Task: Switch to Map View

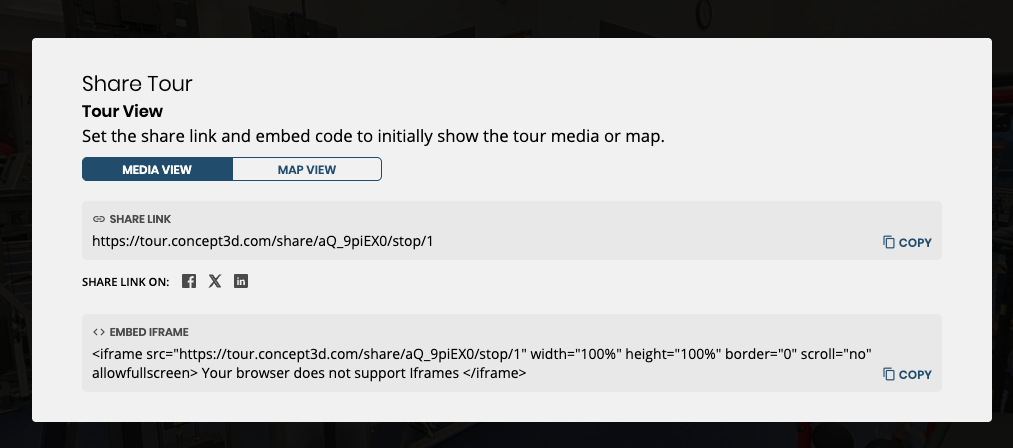Action: pos(307,169)
